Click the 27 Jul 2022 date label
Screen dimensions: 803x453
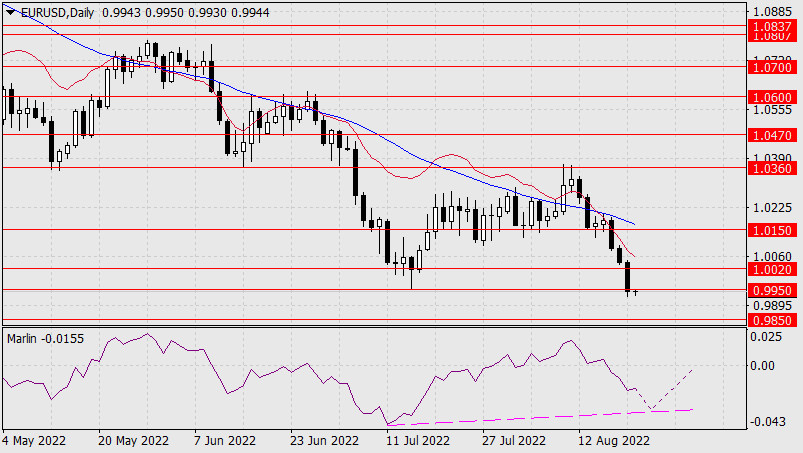coord(514,441)
